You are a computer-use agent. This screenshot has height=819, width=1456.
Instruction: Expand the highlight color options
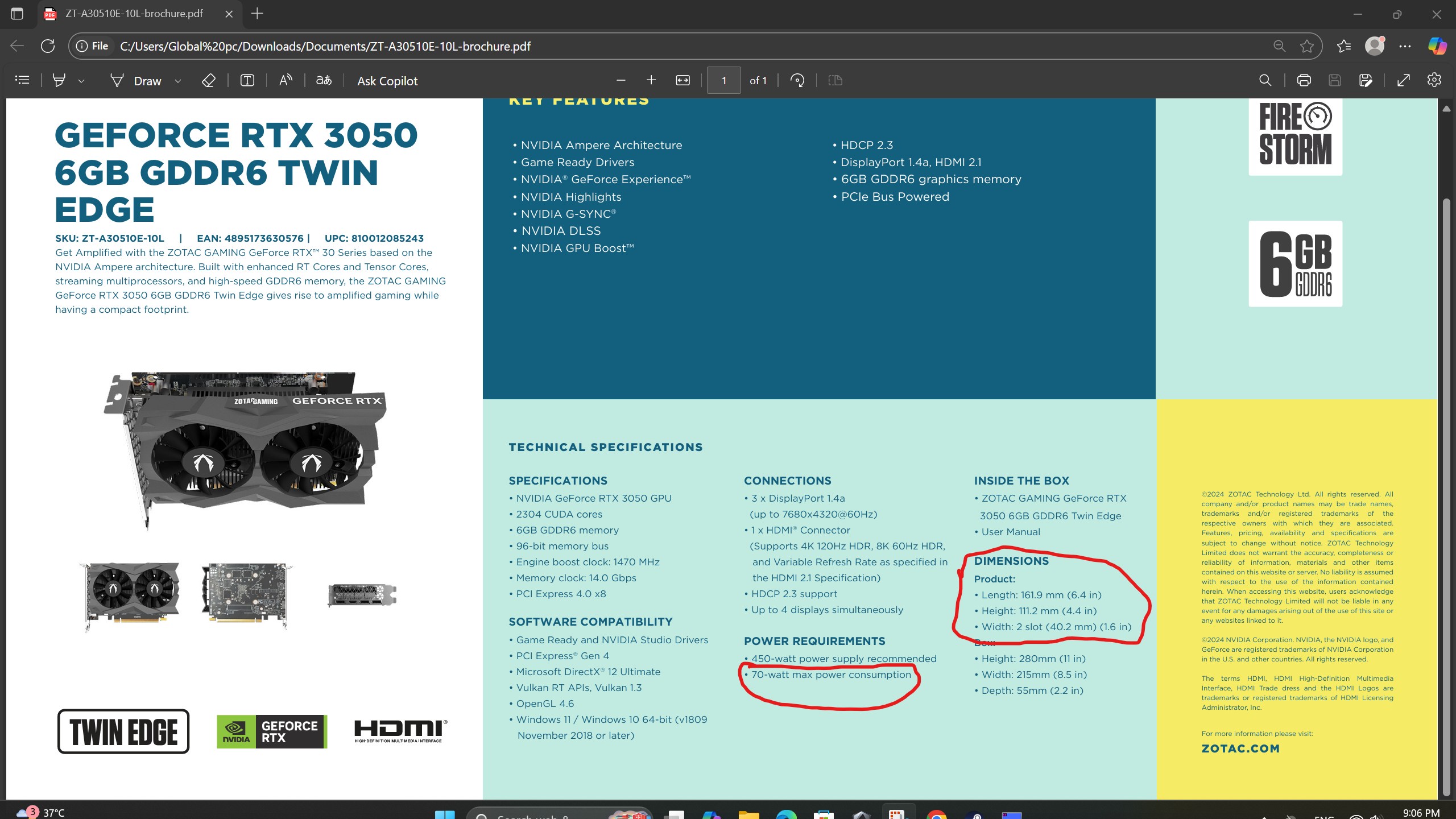pyautogui.click(x=81, y=81)
